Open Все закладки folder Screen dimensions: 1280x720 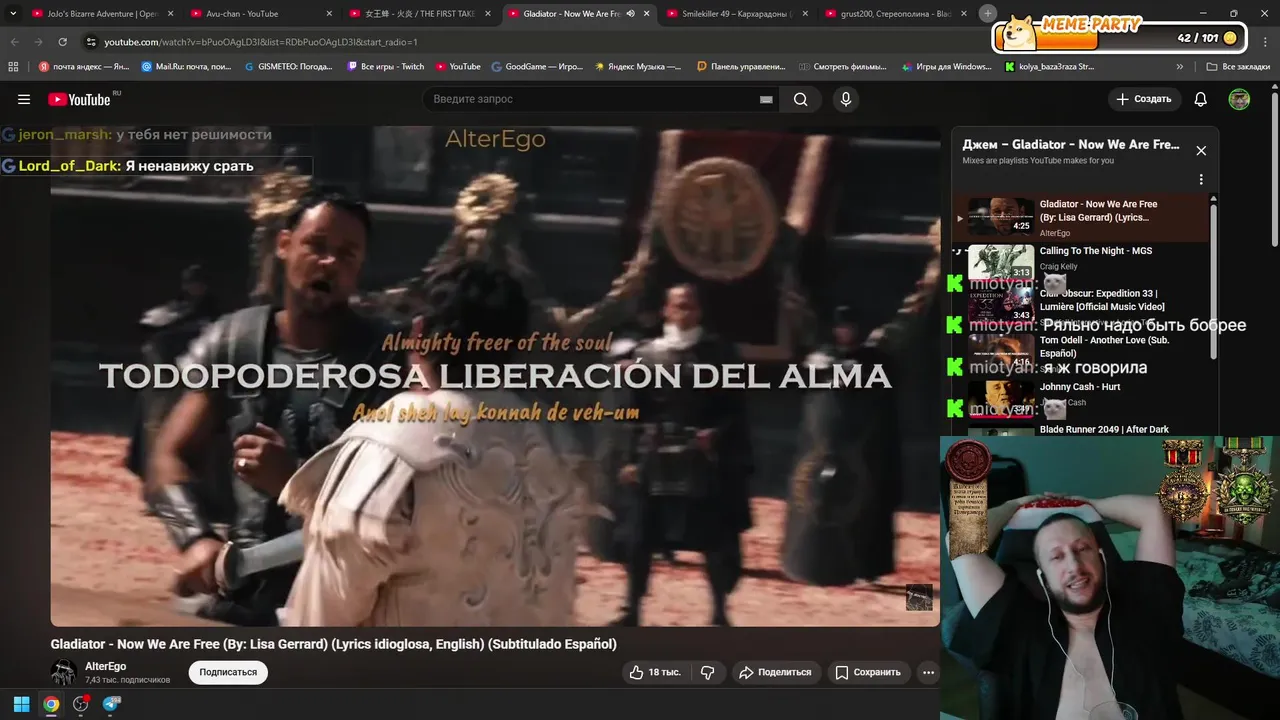1239,67
